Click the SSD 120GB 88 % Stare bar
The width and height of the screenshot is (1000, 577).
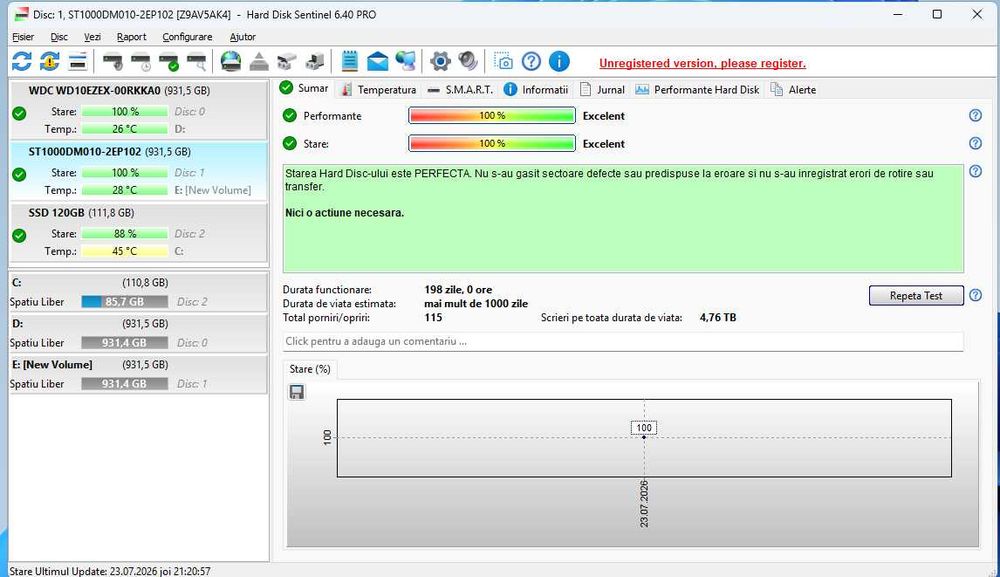pos(124,233)
